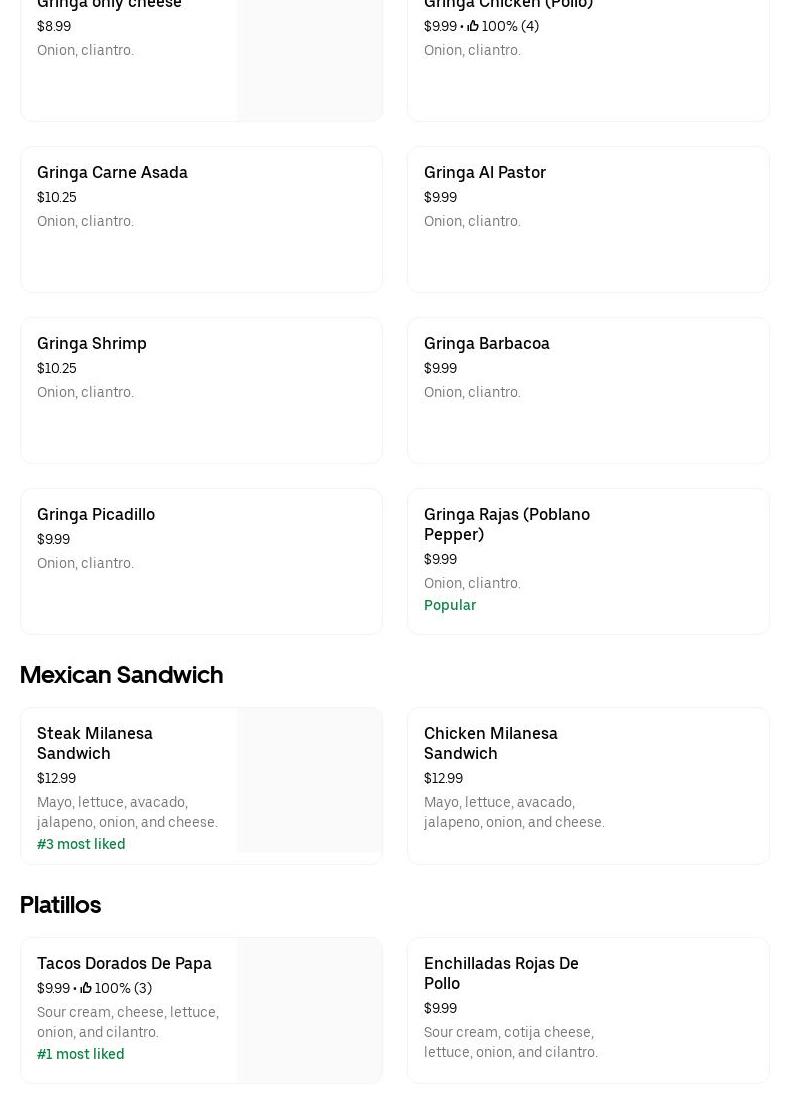Click thumbs-up icon on Gringa Chicken (Pollo)

click(x=473, y=27)
